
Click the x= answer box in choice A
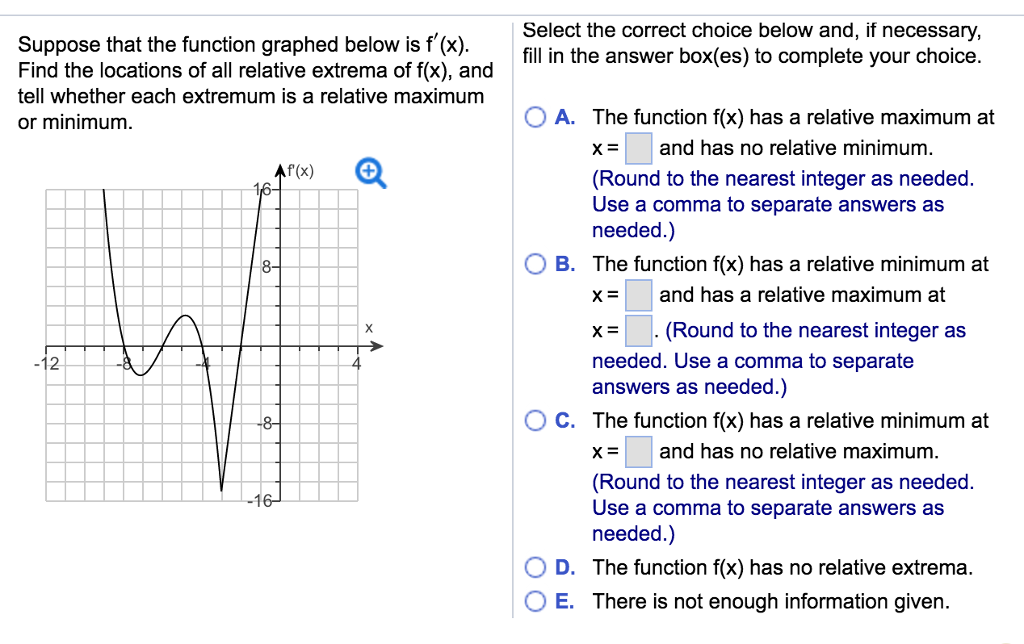click(x=640, y=147)
